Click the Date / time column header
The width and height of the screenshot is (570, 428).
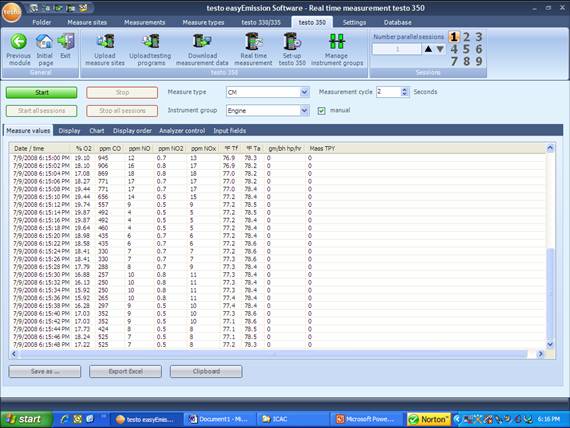(x=40, y=148)
